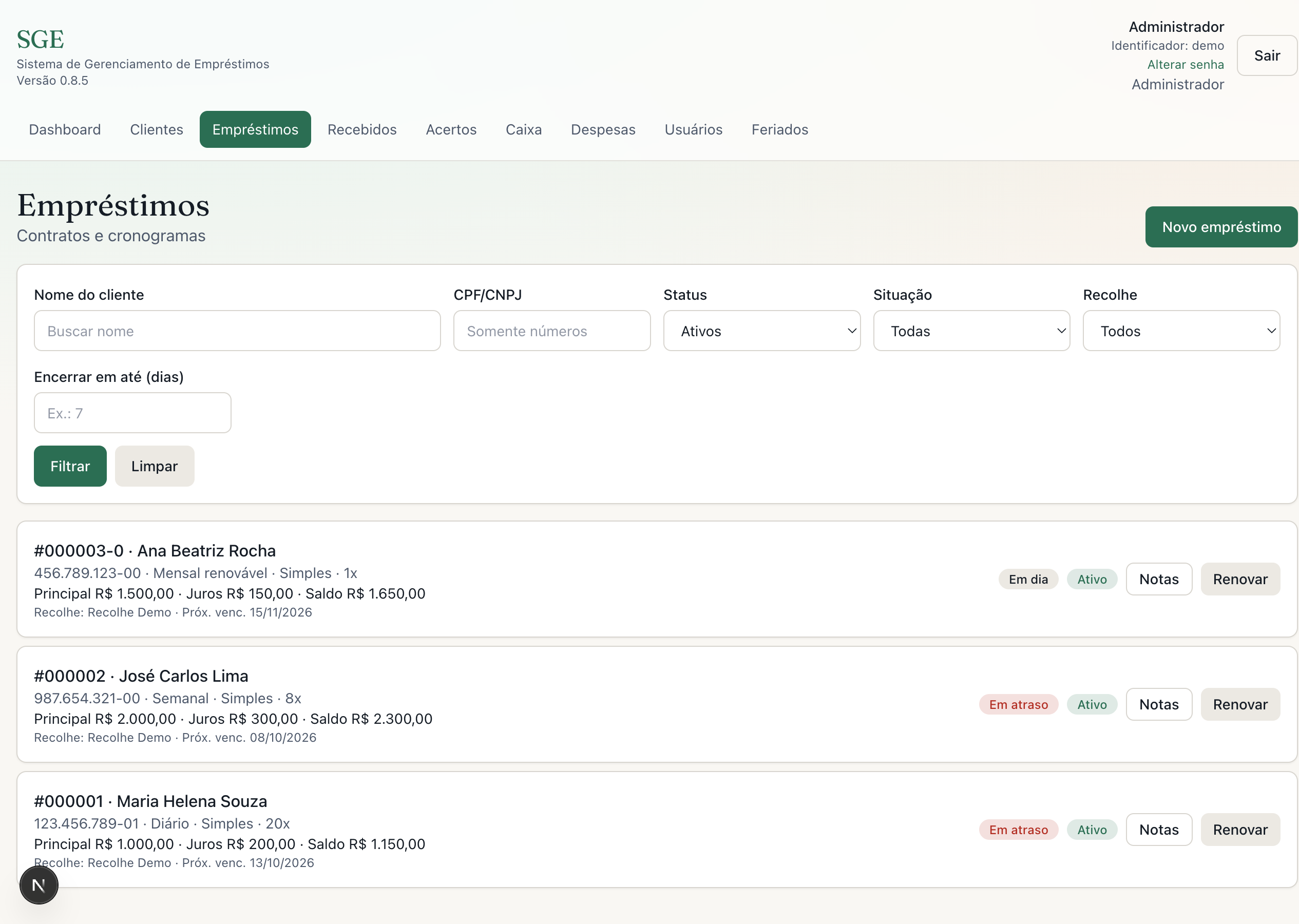1299x924 pixels.
Task: Go to the Clientes tab
Action: click(157, 130)
